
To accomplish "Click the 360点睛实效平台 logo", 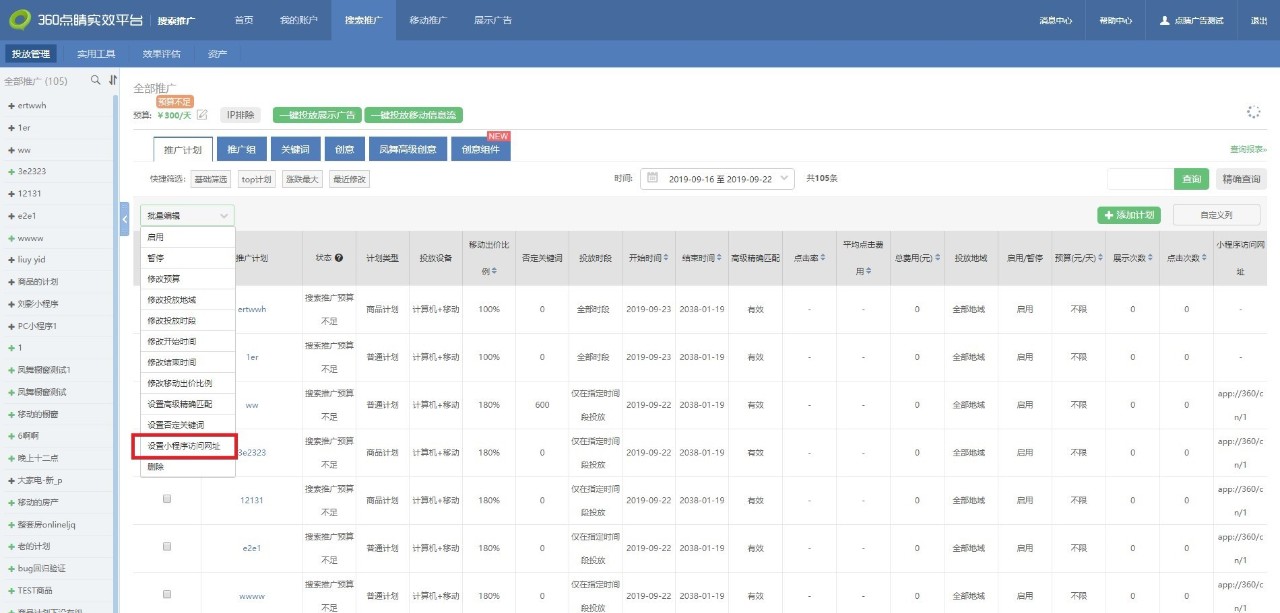I will click(75, 20).
